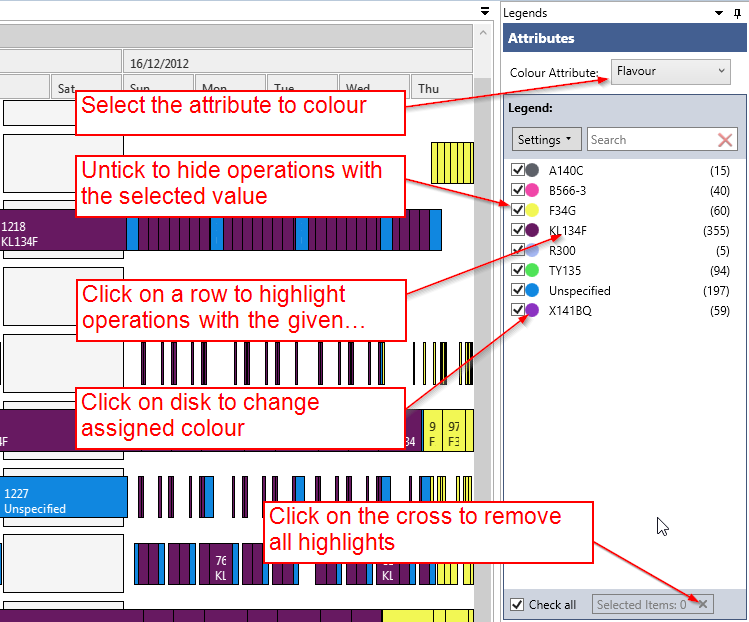Remove all highlights with the Selected Items cross
Screen dimensions: 749x622
702,604
